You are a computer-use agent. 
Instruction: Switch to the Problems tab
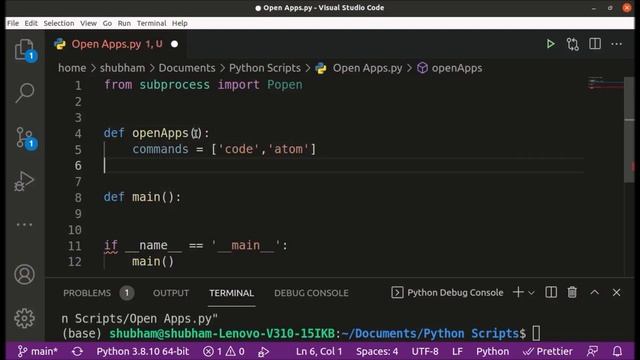[x=87, y=293]
